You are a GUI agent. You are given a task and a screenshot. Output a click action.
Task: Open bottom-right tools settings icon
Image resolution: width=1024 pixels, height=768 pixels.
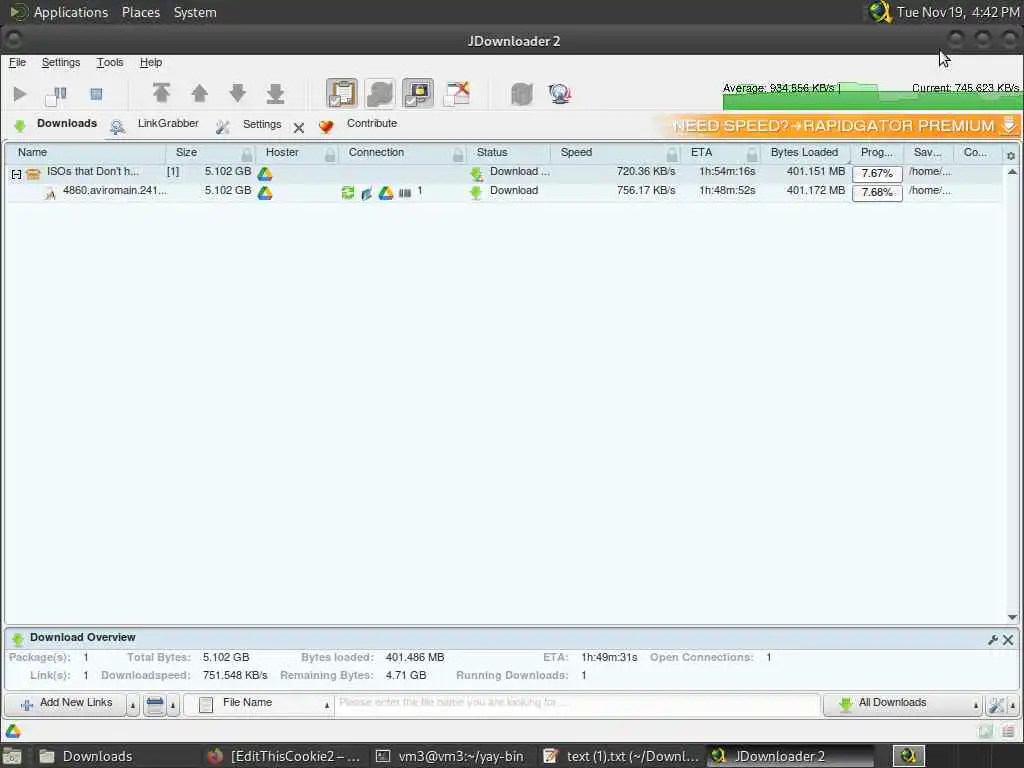pyautogui.click(x=997, y=705)
